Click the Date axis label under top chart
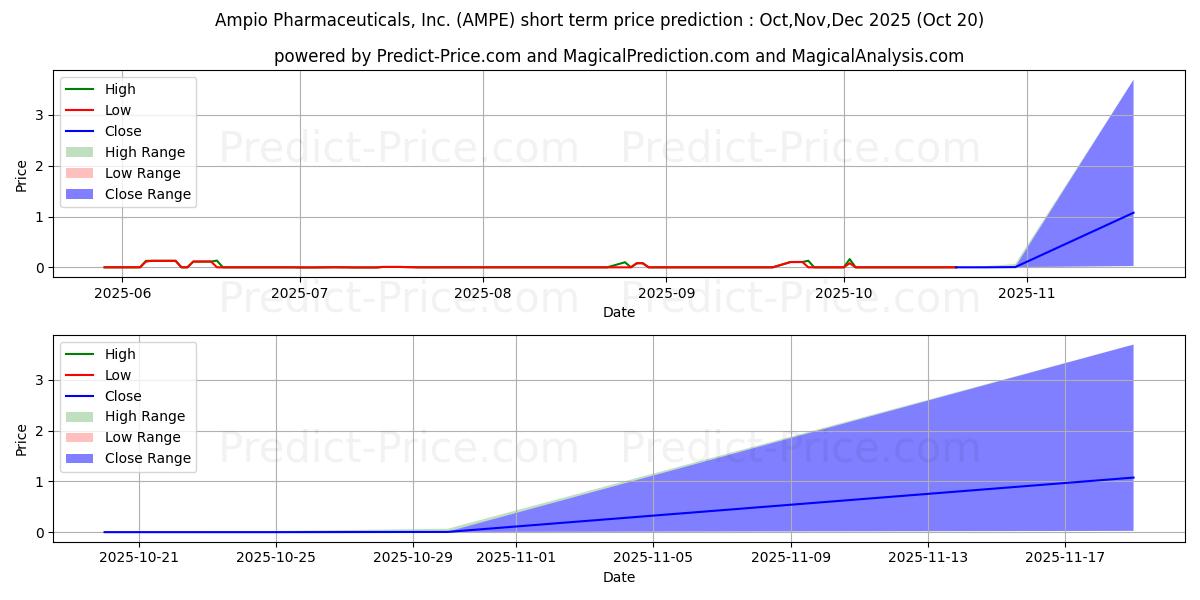 (x=619, y=312)
